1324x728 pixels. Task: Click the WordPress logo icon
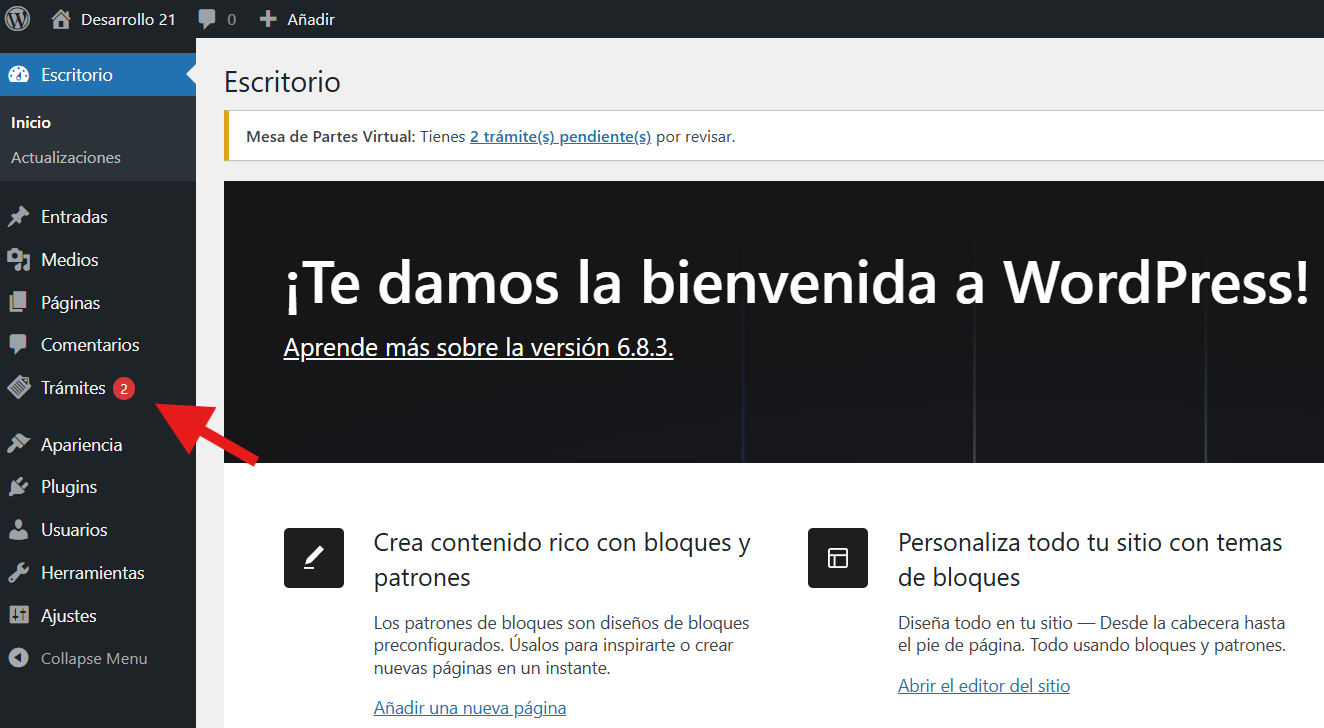click(18, 19)
